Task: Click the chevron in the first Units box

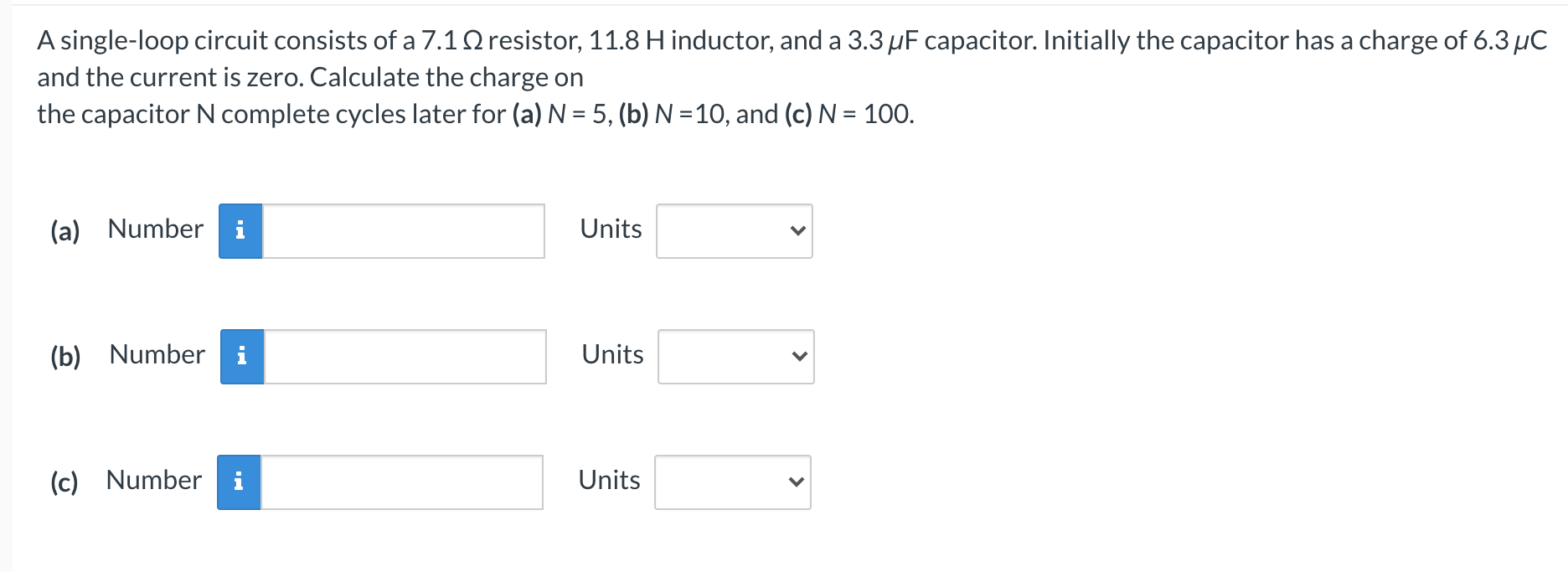Action: pyautogui.click(x=796, y=231)
